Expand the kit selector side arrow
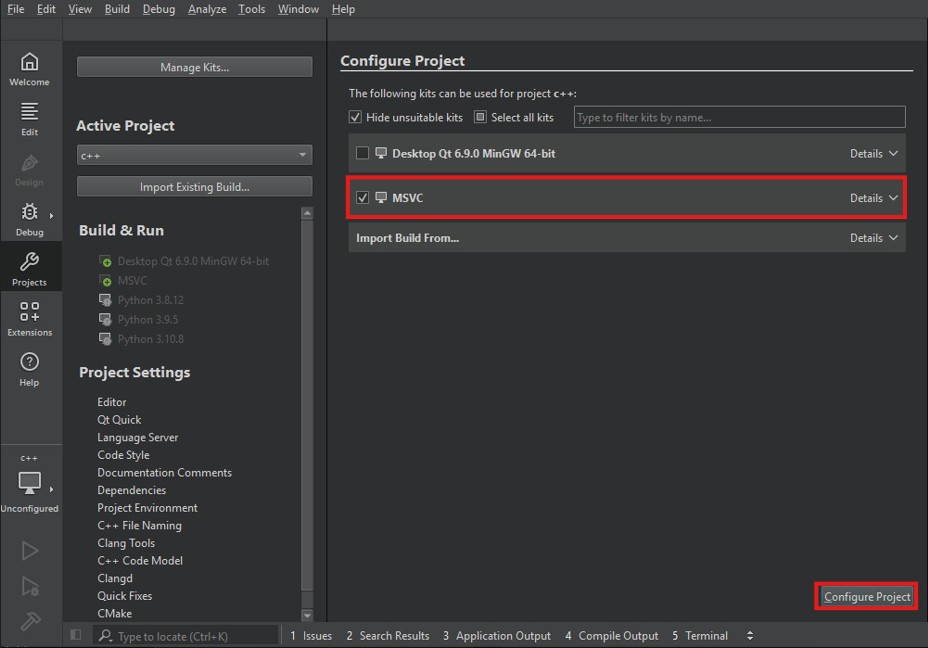The height and width of the screenshot is (648, 928). pos(51,489)
